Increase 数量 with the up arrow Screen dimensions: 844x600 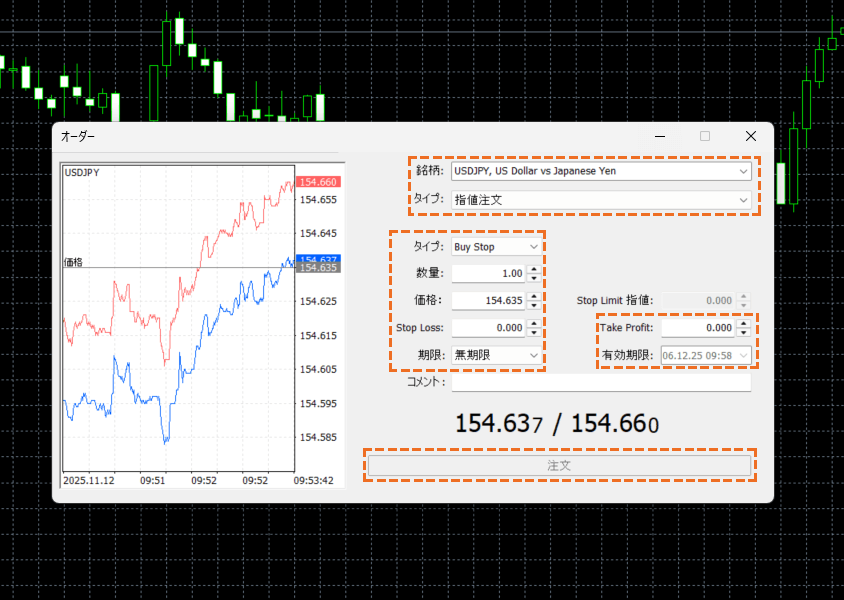[x=534, y=269]
